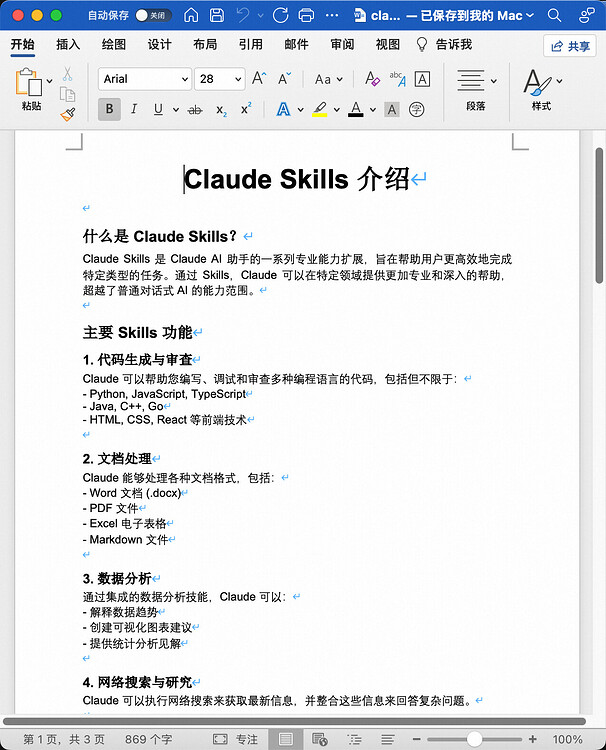Image resolution: width=606 pixels, height=750 pixels.
Task: Click the vertical scrollbar thumb
Action: coord(599,216)
